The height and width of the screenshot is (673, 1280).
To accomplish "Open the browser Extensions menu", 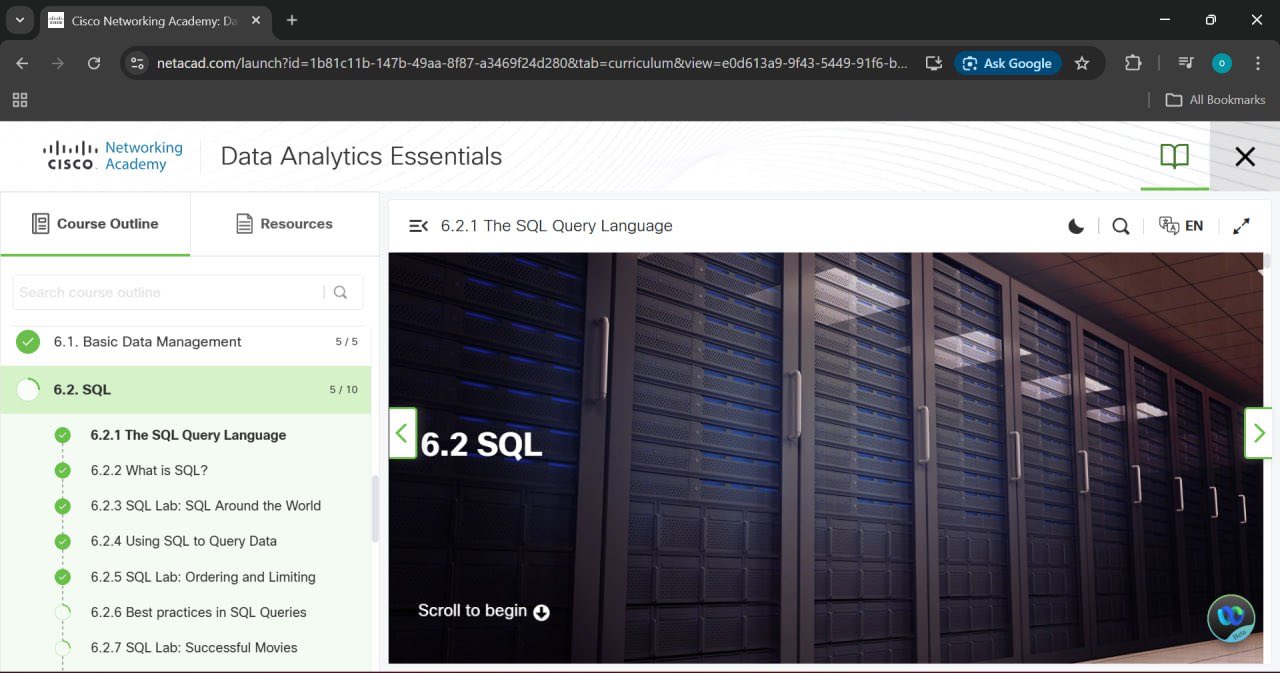I will click(x=1133, y=63).
